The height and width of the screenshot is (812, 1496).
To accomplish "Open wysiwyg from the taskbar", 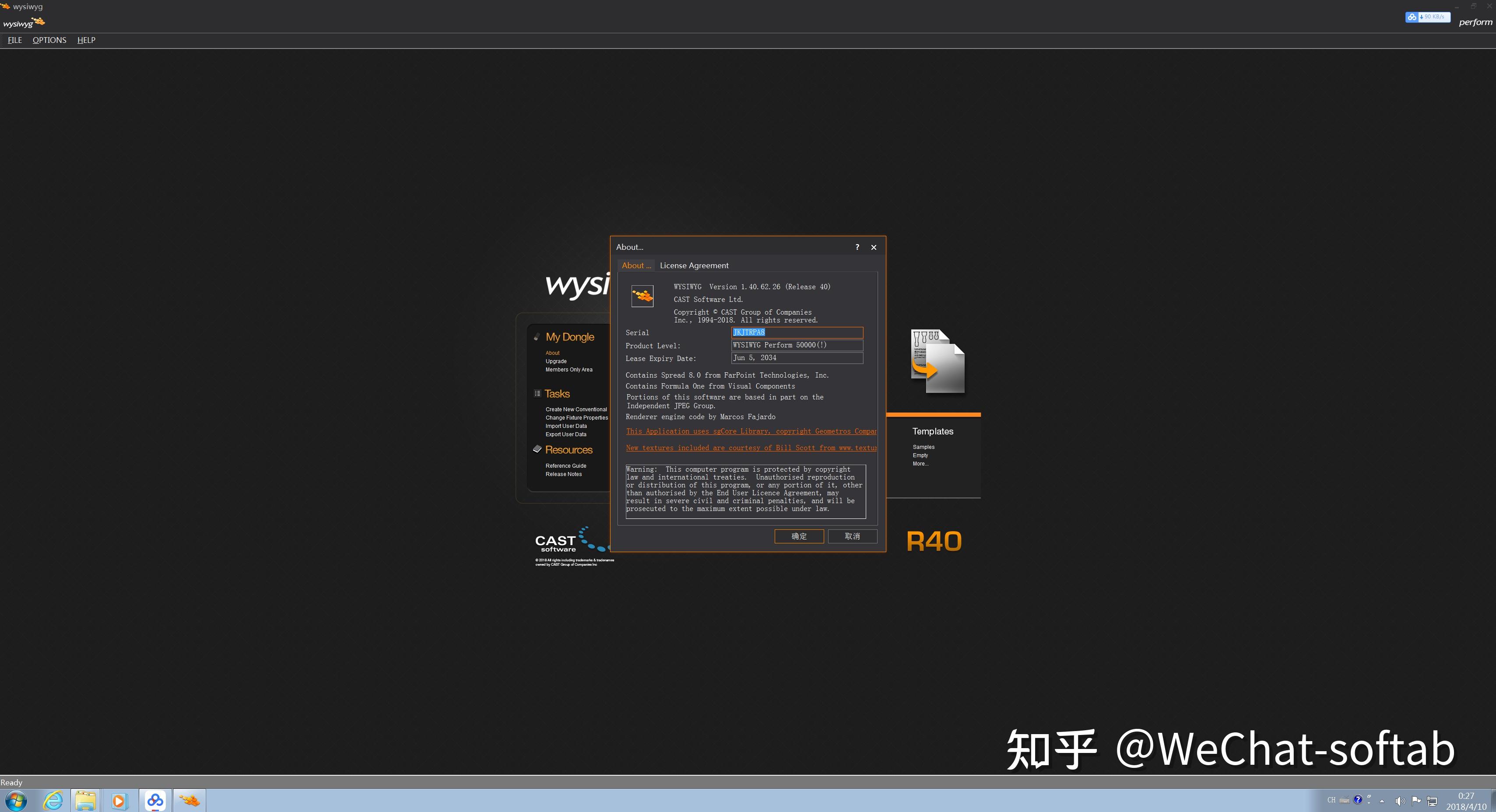I will (x=190, y=800).
